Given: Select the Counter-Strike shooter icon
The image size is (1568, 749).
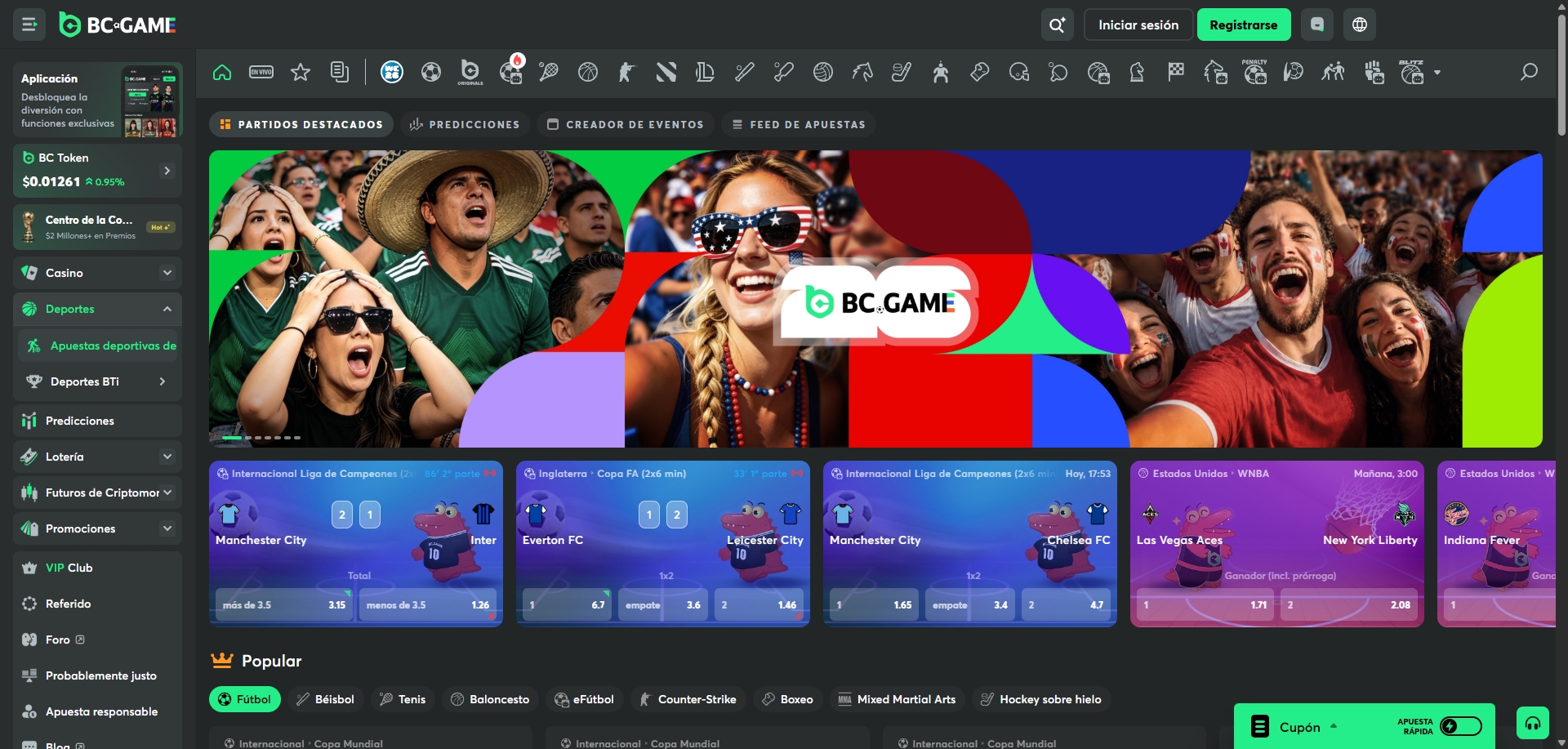Looking at the screenshot, I should coord(627,73).
